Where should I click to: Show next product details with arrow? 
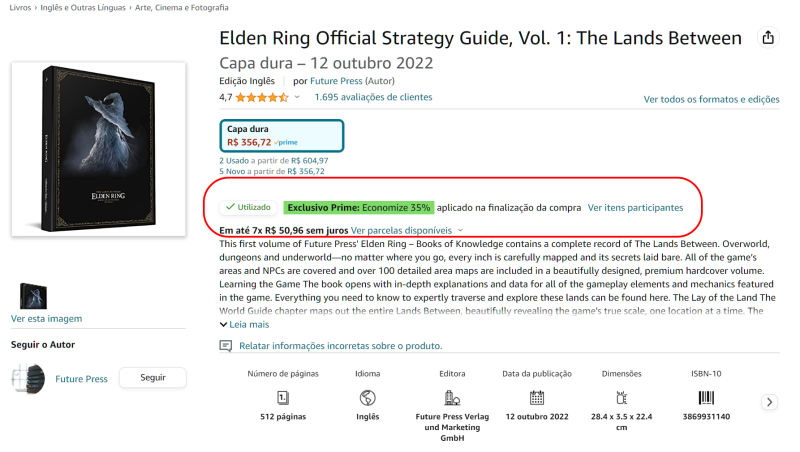(769, 402)
